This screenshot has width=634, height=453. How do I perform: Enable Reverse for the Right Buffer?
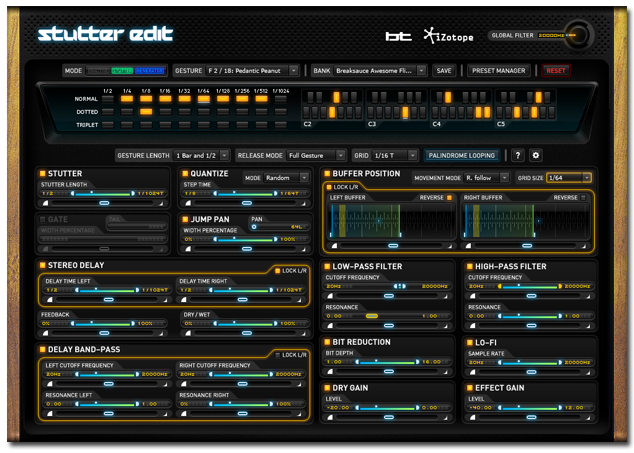coord(583,197)
